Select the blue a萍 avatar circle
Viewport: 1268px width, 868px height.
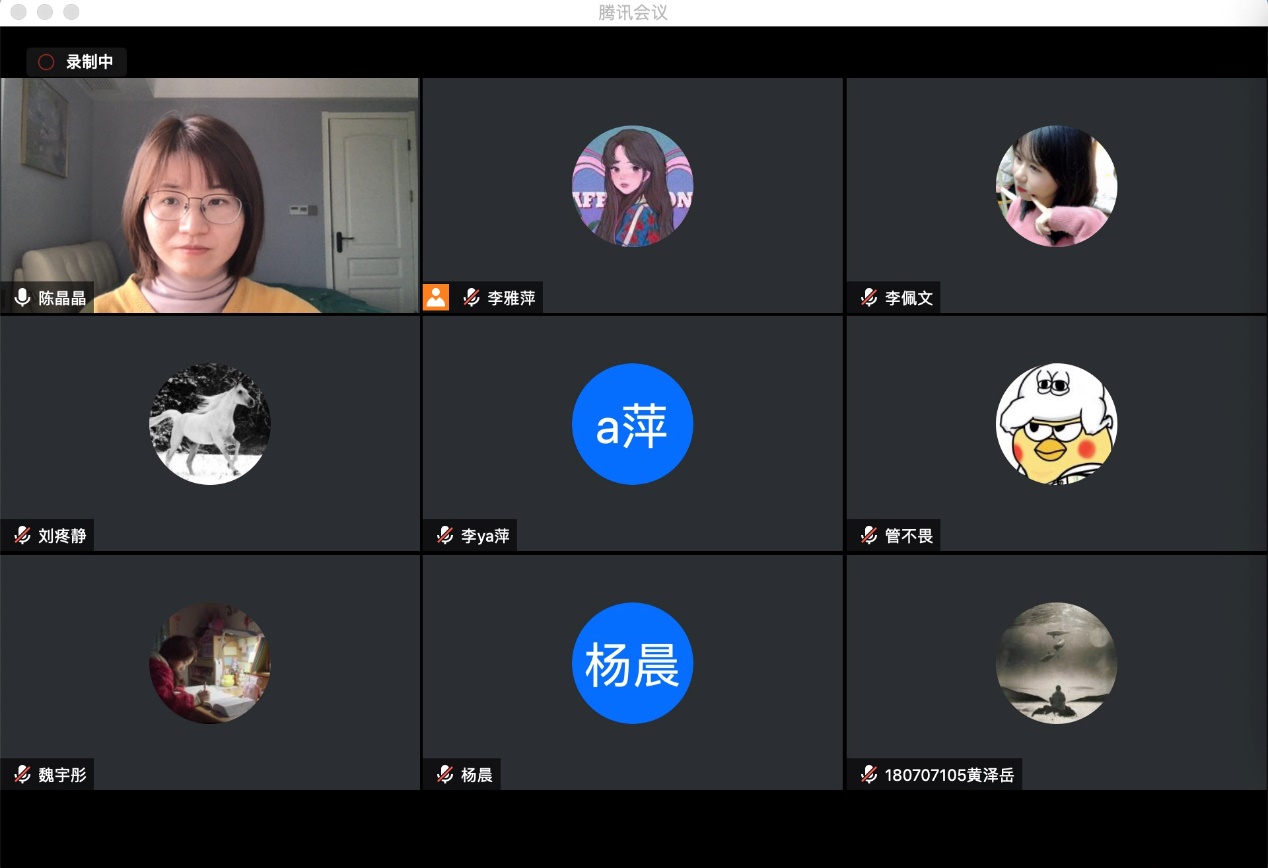point(632,424)
